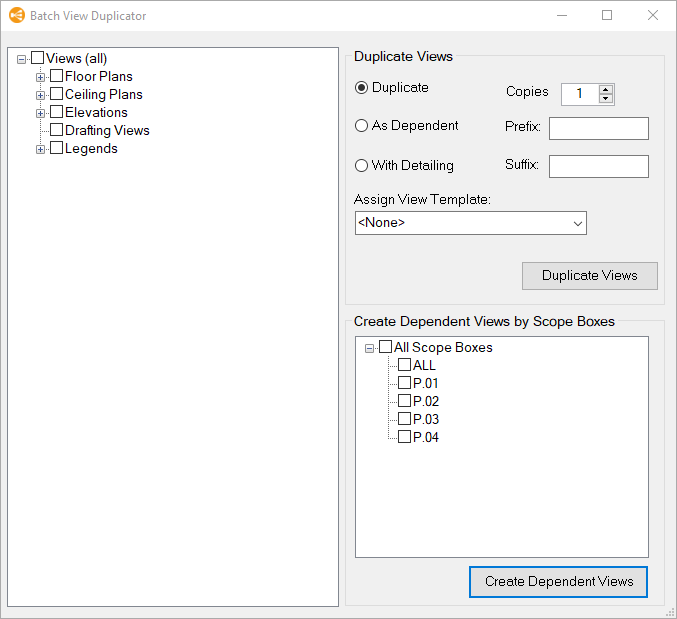Check the Floor Plans checkbox
This screenshot has height=619, width=677.
coord(57,76)
